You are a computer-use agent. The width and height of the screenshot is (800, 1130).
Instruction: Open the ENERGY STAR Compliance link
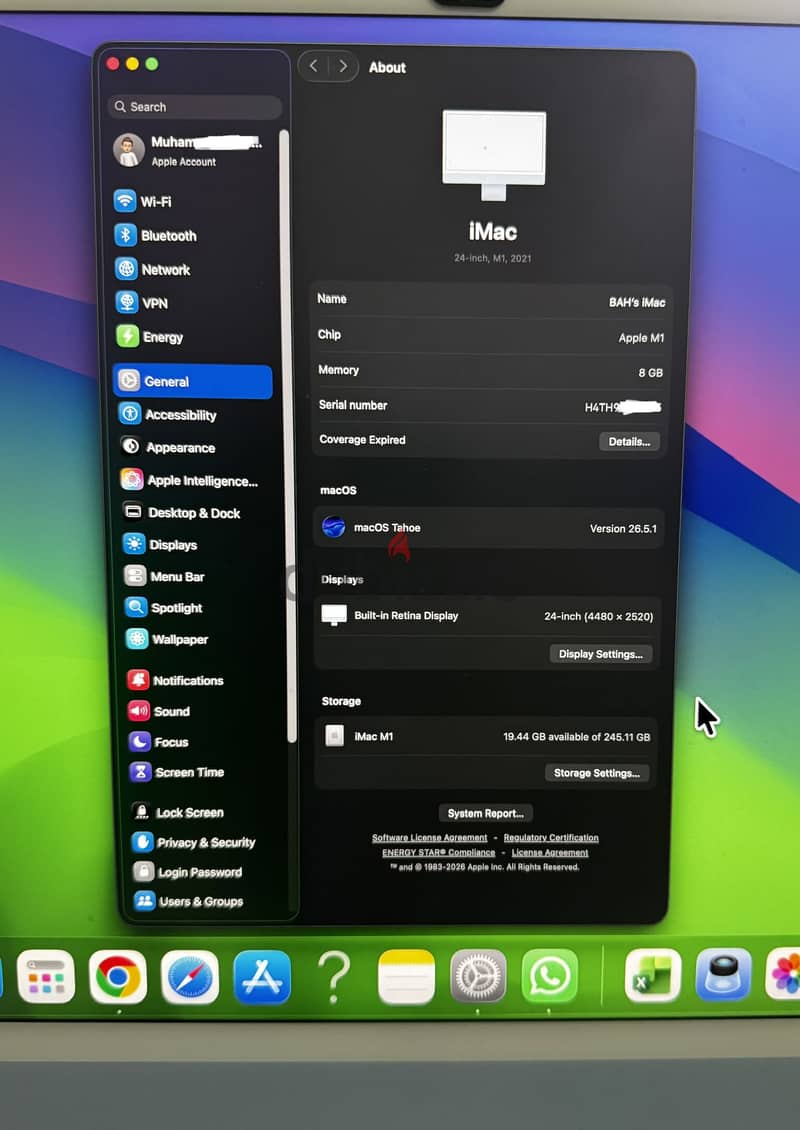click(438, 853)
